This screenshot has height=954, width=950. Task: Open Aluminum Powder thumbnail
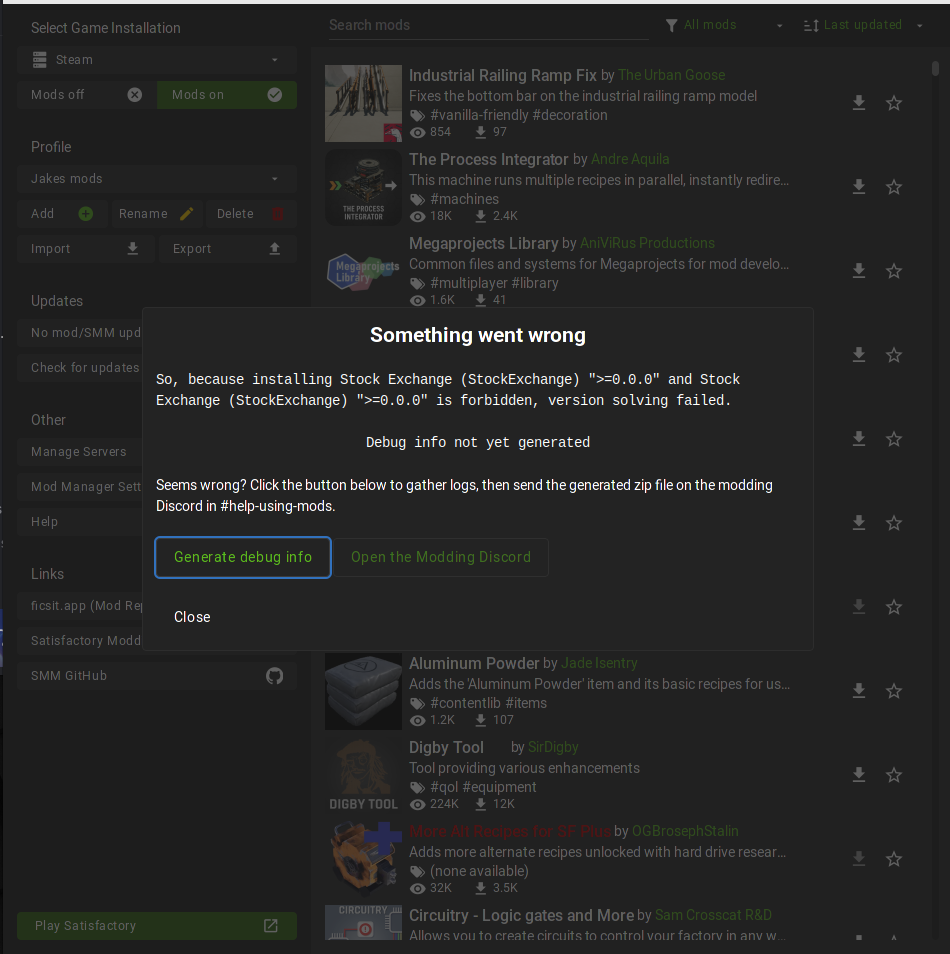click(x=363, y=691)
